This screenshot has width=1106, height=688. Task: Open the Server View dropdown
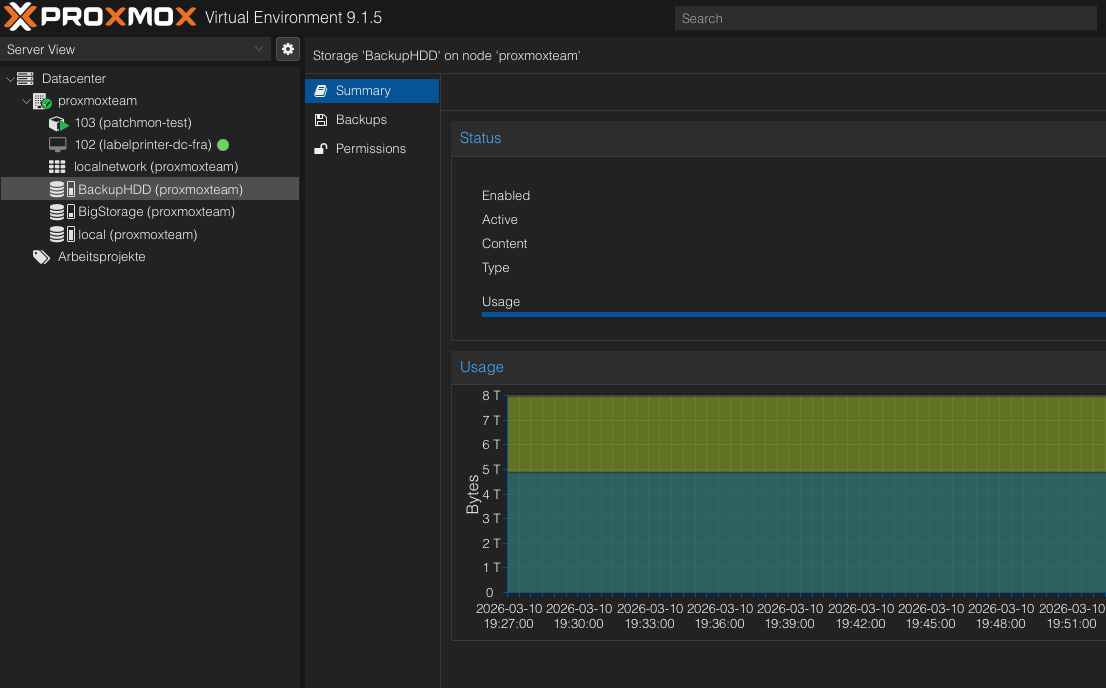coord(136,49)
